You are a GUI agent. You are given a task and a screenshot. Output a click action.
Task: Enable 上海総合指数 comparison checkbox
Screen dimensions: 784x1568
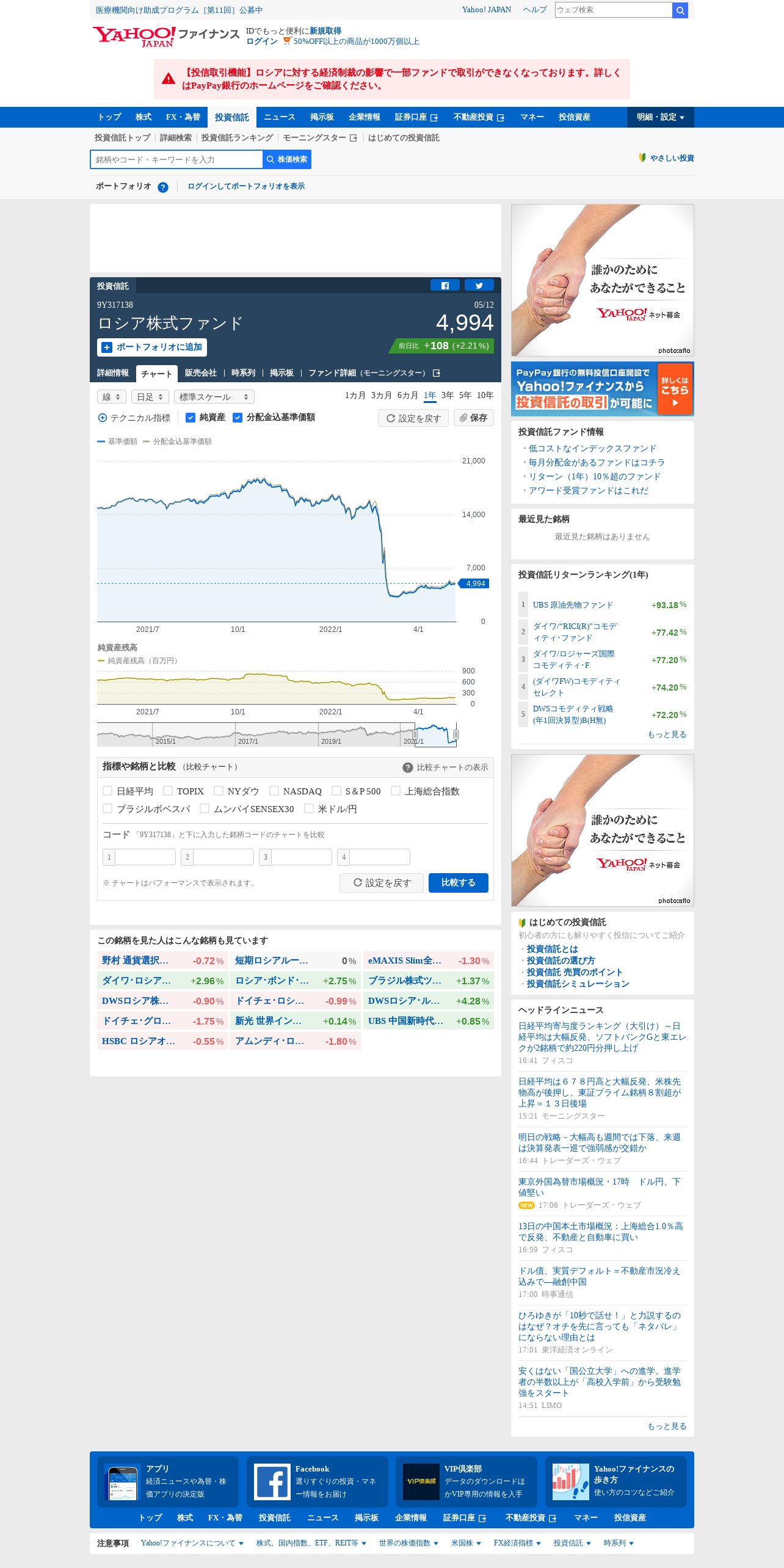[396, 791]
